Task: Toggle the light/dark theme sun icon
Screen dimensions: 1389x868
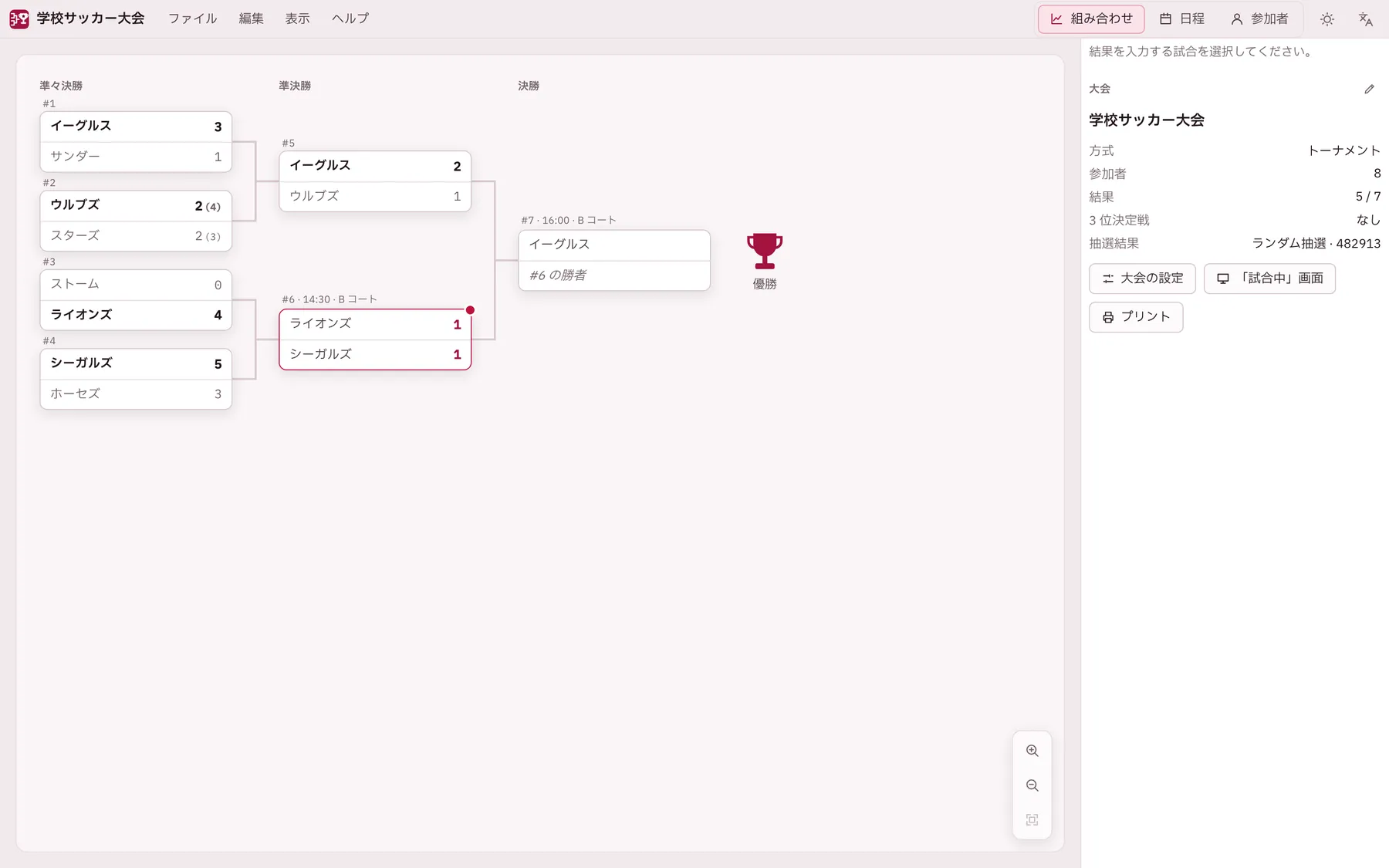Action: (1327, 19)
